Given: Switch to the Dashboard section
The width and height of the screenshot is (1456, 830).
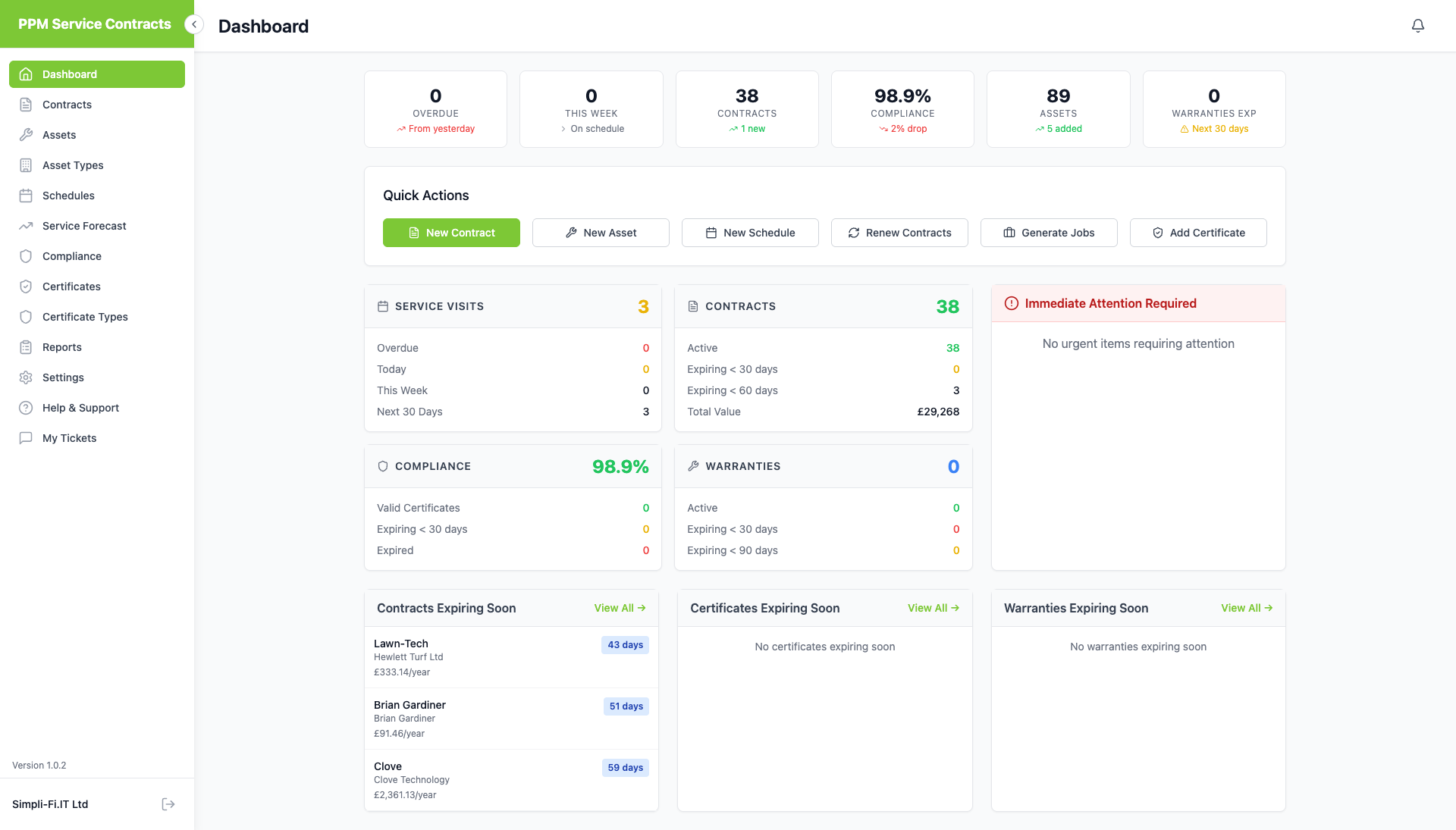Looking at the screenshot, I should [70, 74].
